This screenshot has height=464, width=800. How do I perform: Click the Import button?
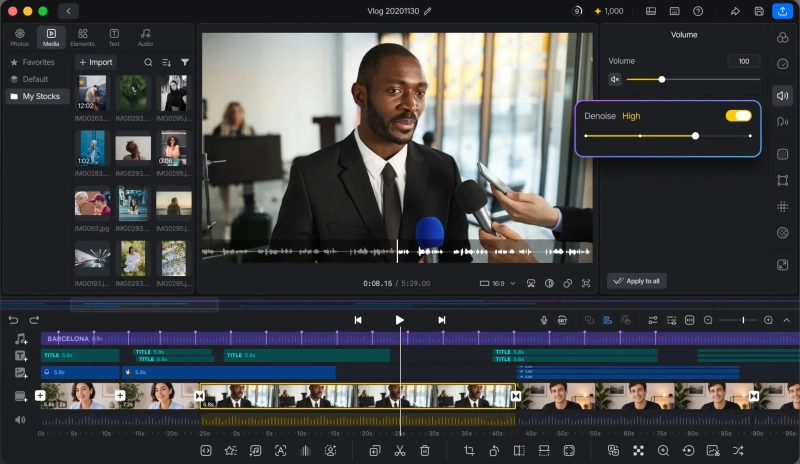click(96, 62)
